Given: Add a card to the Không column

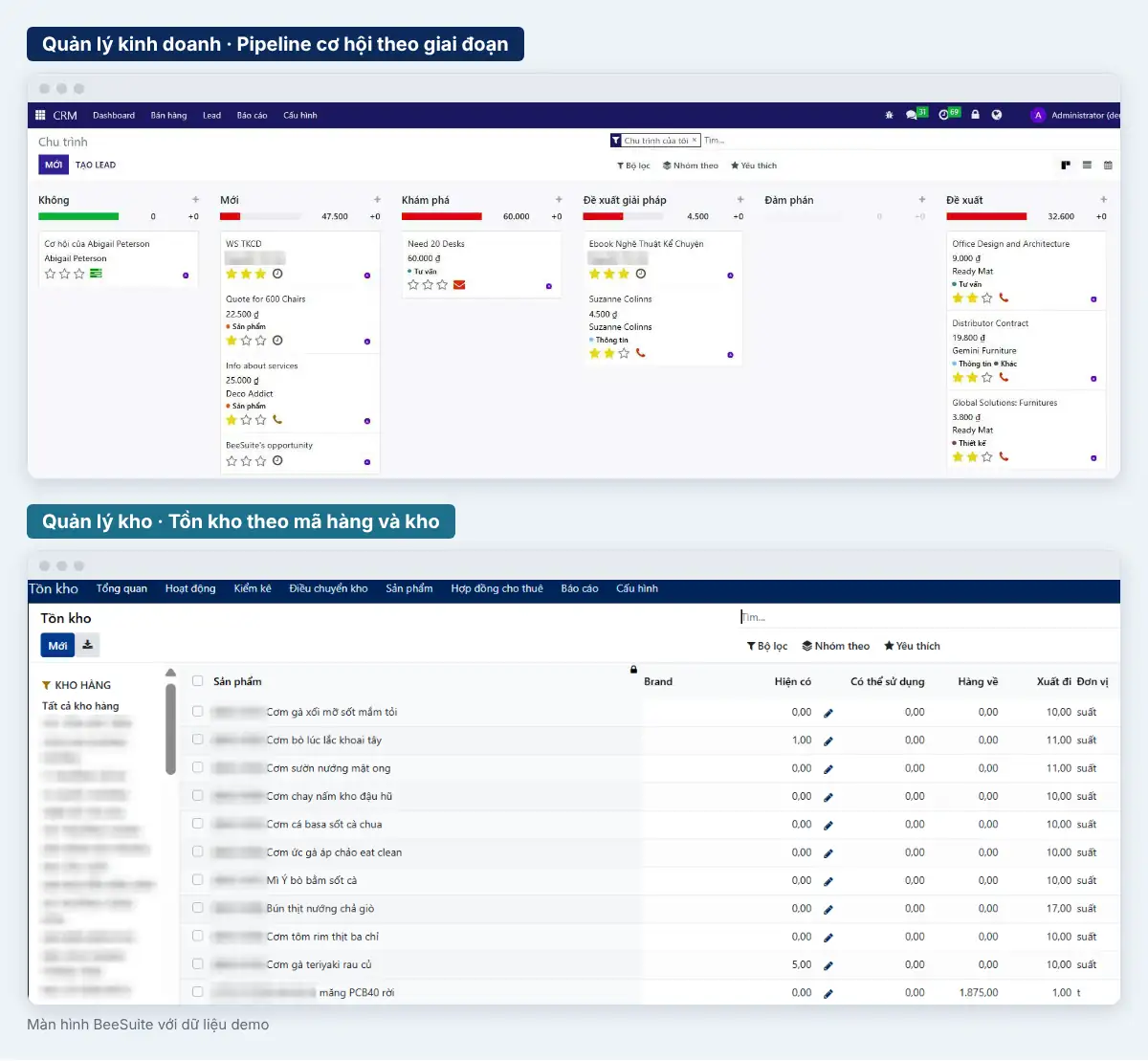Looking at the screenshot, I should click(x=195, y=200).
